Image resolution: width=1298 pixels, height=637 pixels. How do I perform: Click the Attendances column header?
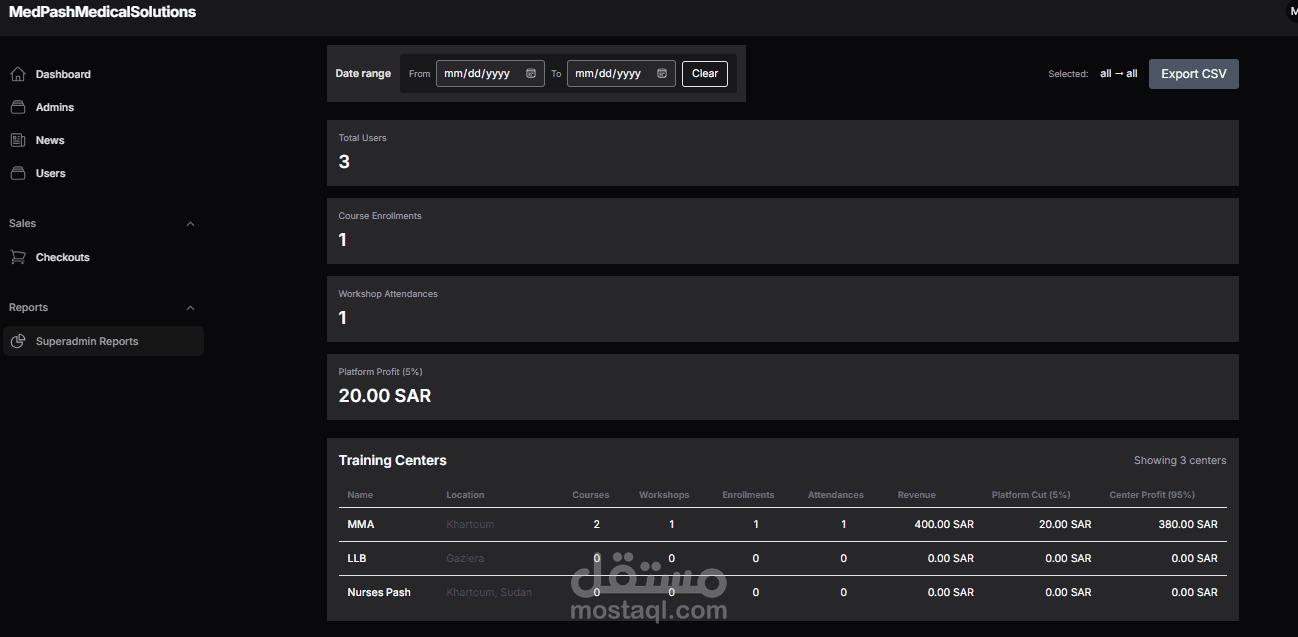pyautogui.click(x=836, y=495)
